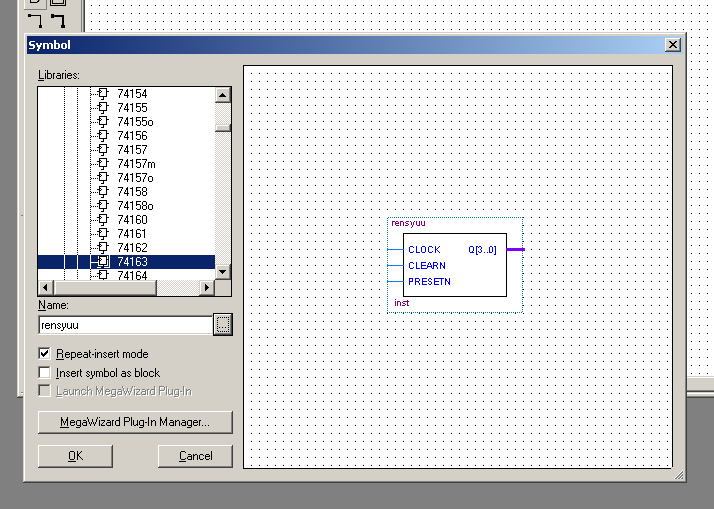This screenshot has height=509, width=714.
Task: Click the PRESETN pin label in preview
Action: coord(429,281)
